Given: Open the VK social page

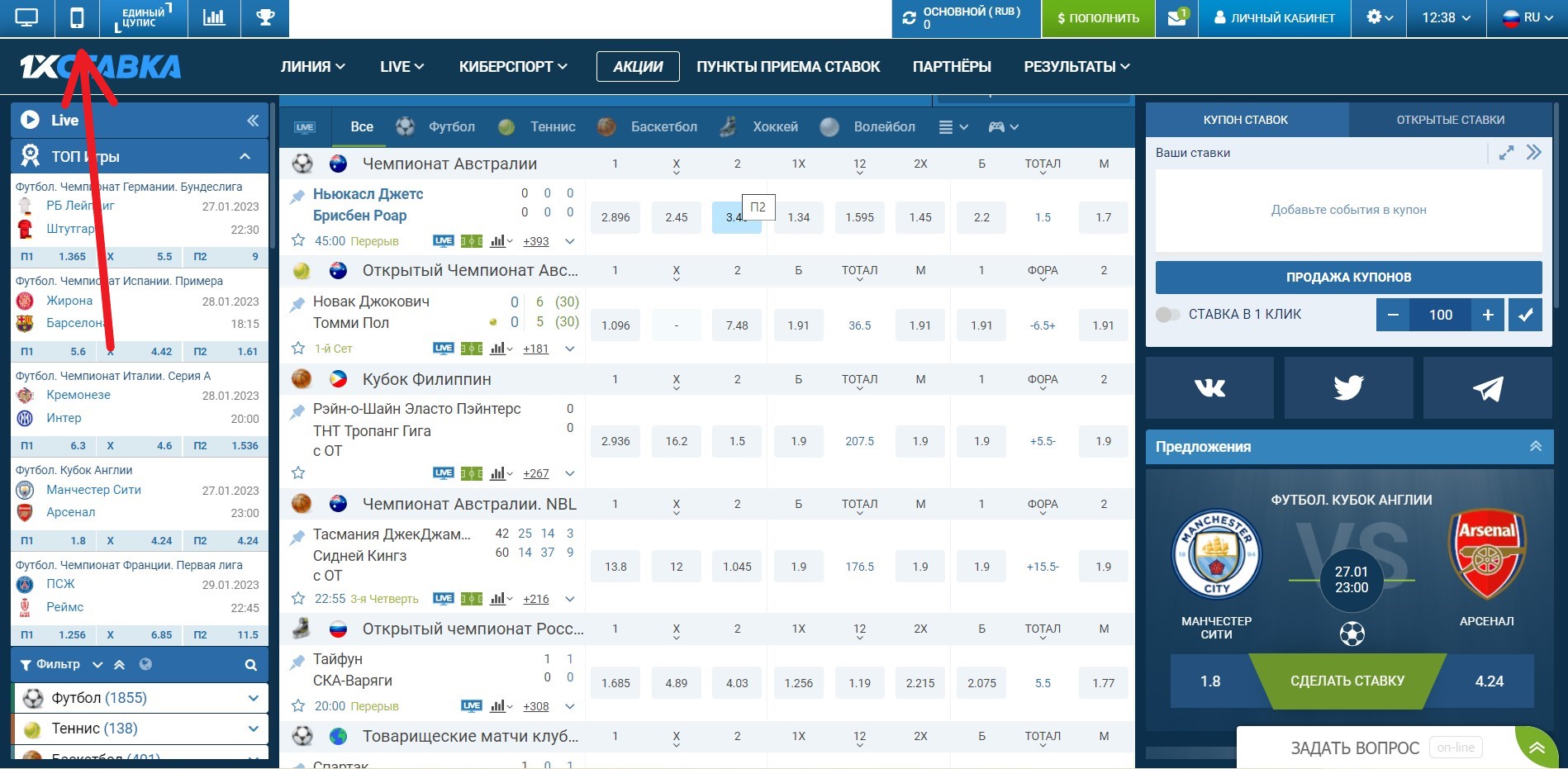Looking at the screenshot, I should coord(1209,388).
